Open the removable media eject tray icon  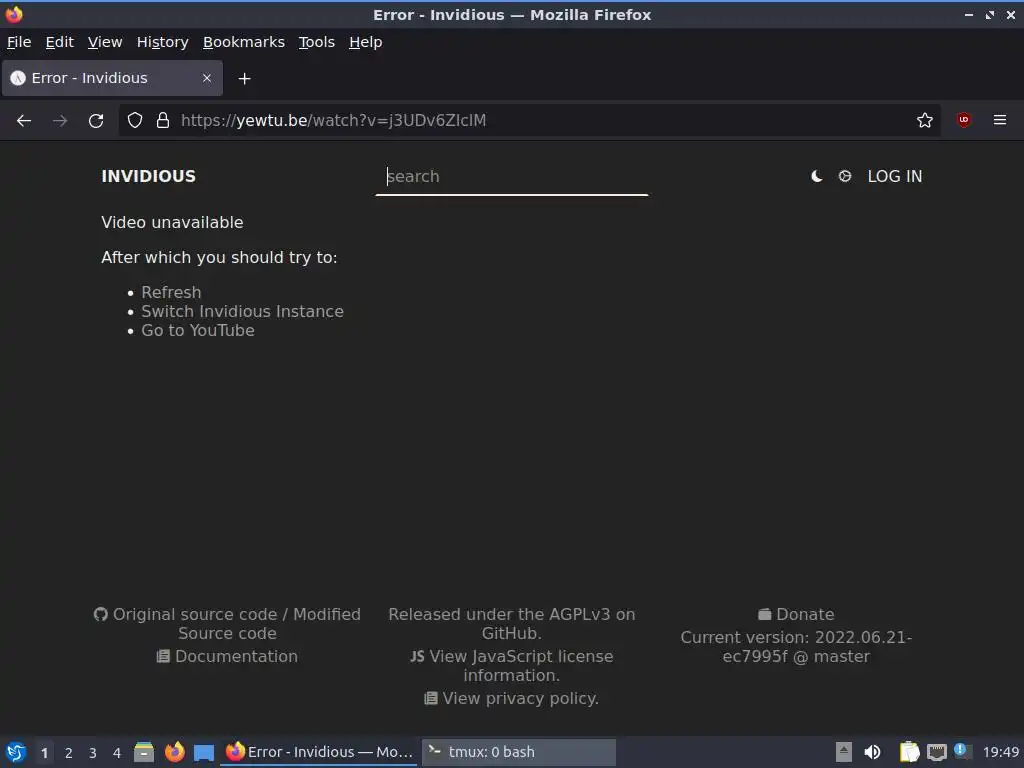click(x=844, y=752)
